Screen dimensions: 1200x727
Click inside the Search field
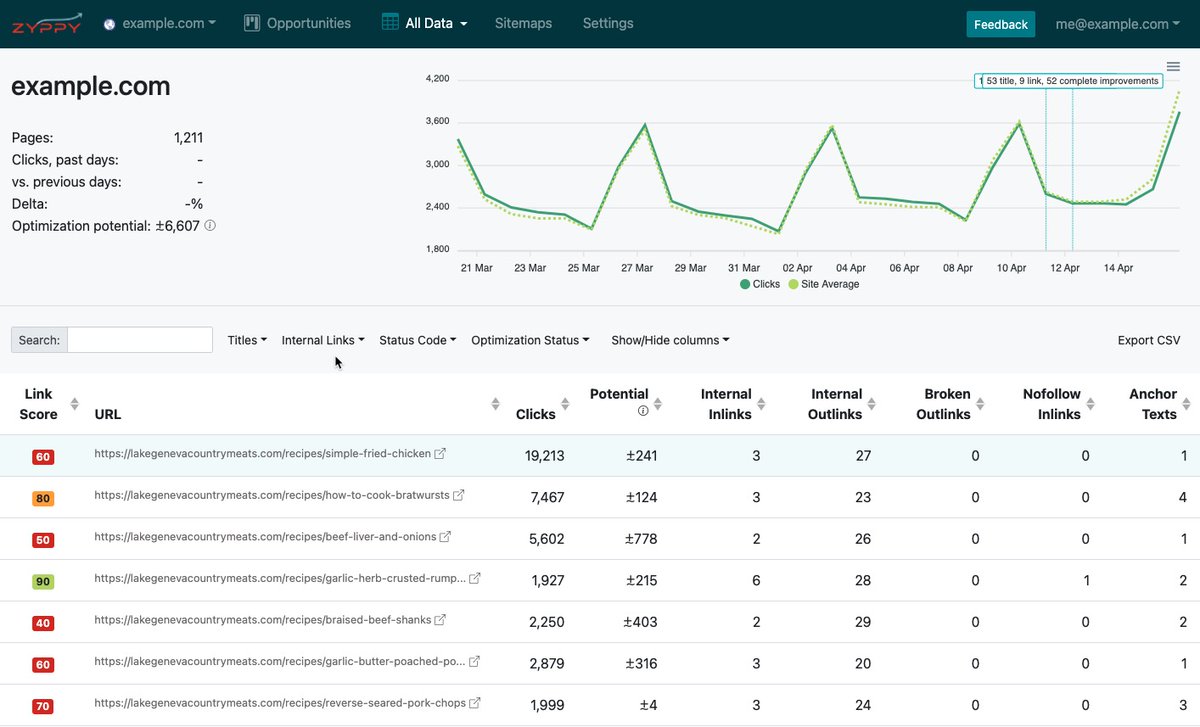(140, 340)
